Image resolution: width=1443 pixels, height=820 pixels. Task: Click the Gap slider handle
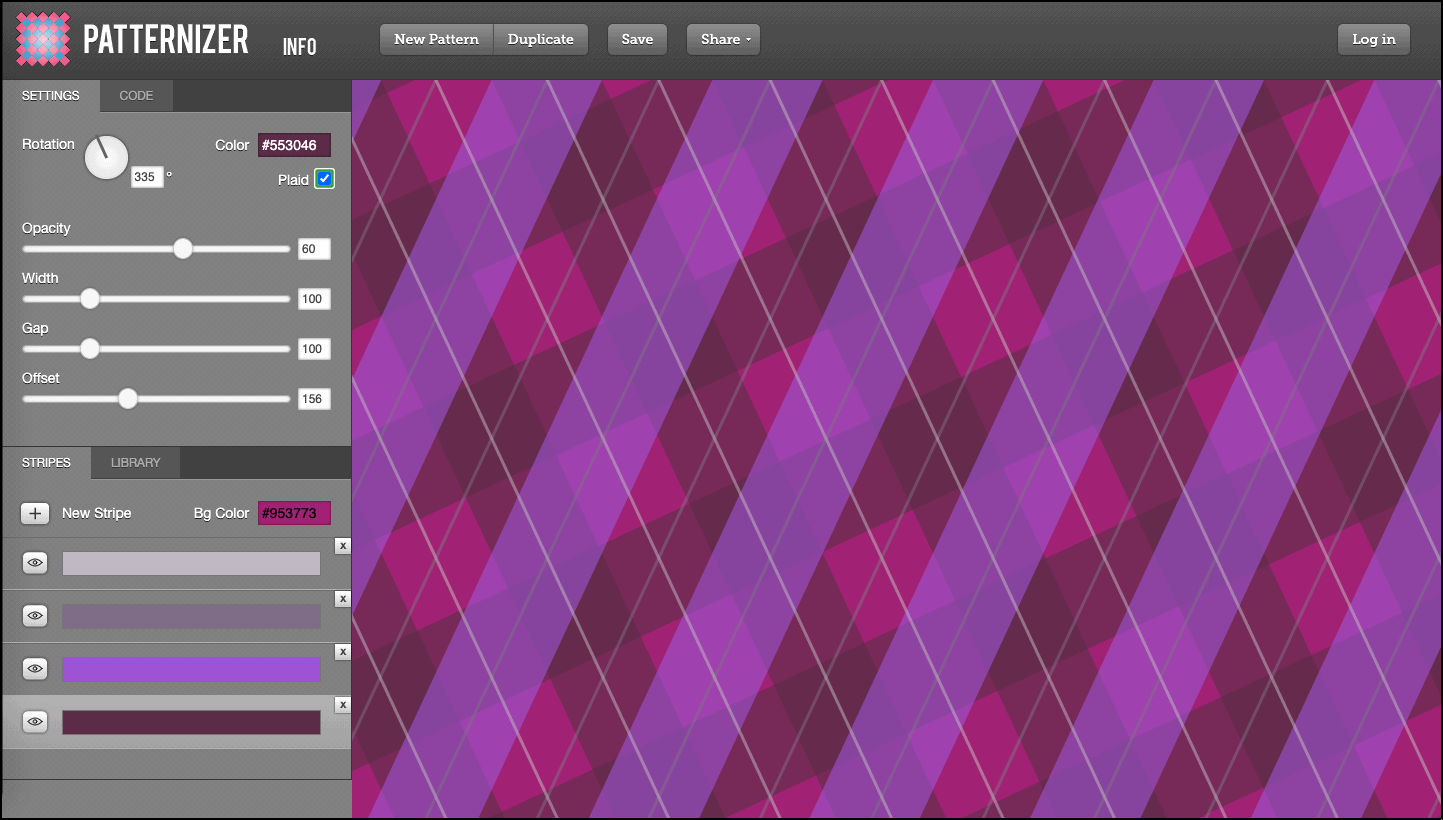coord(90,349)
